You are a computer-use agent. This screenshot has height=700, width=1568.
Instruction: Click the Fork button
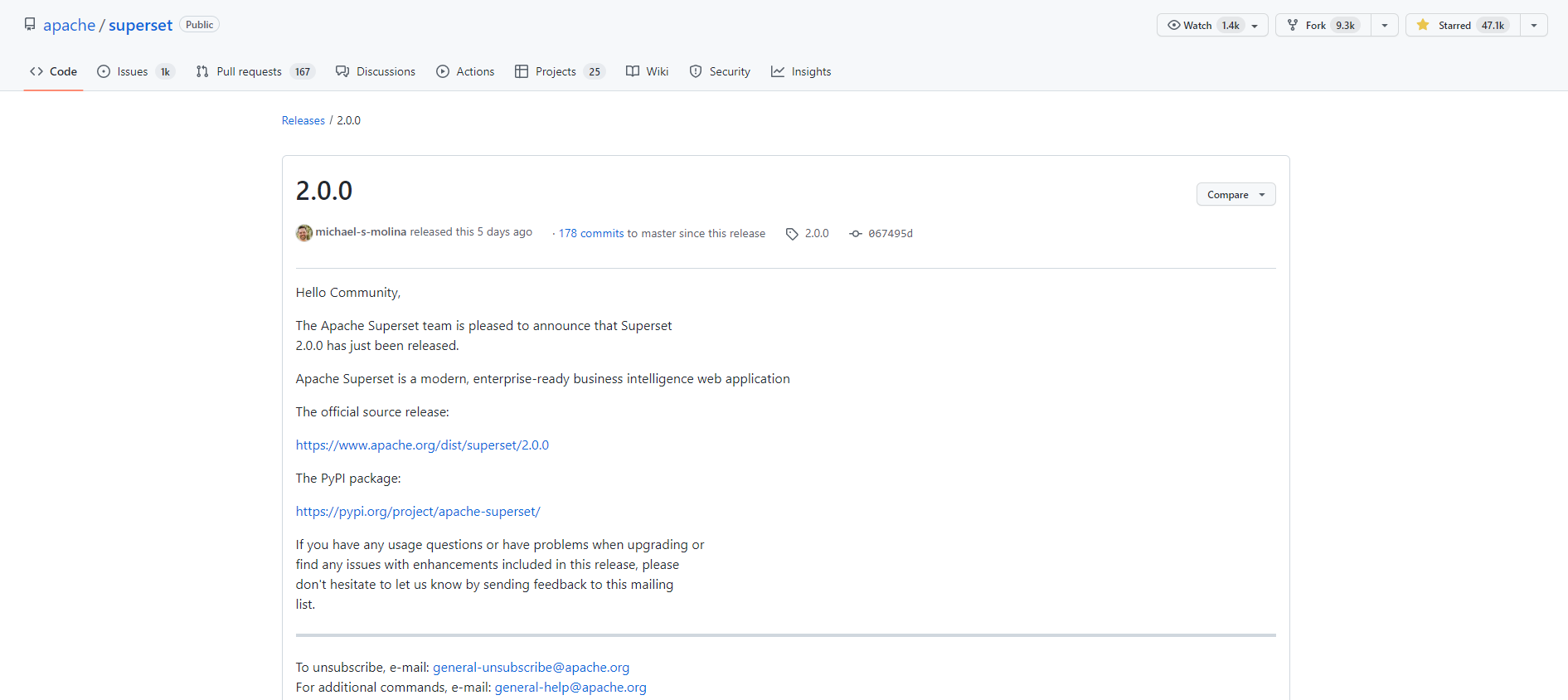pos(1323,26)
